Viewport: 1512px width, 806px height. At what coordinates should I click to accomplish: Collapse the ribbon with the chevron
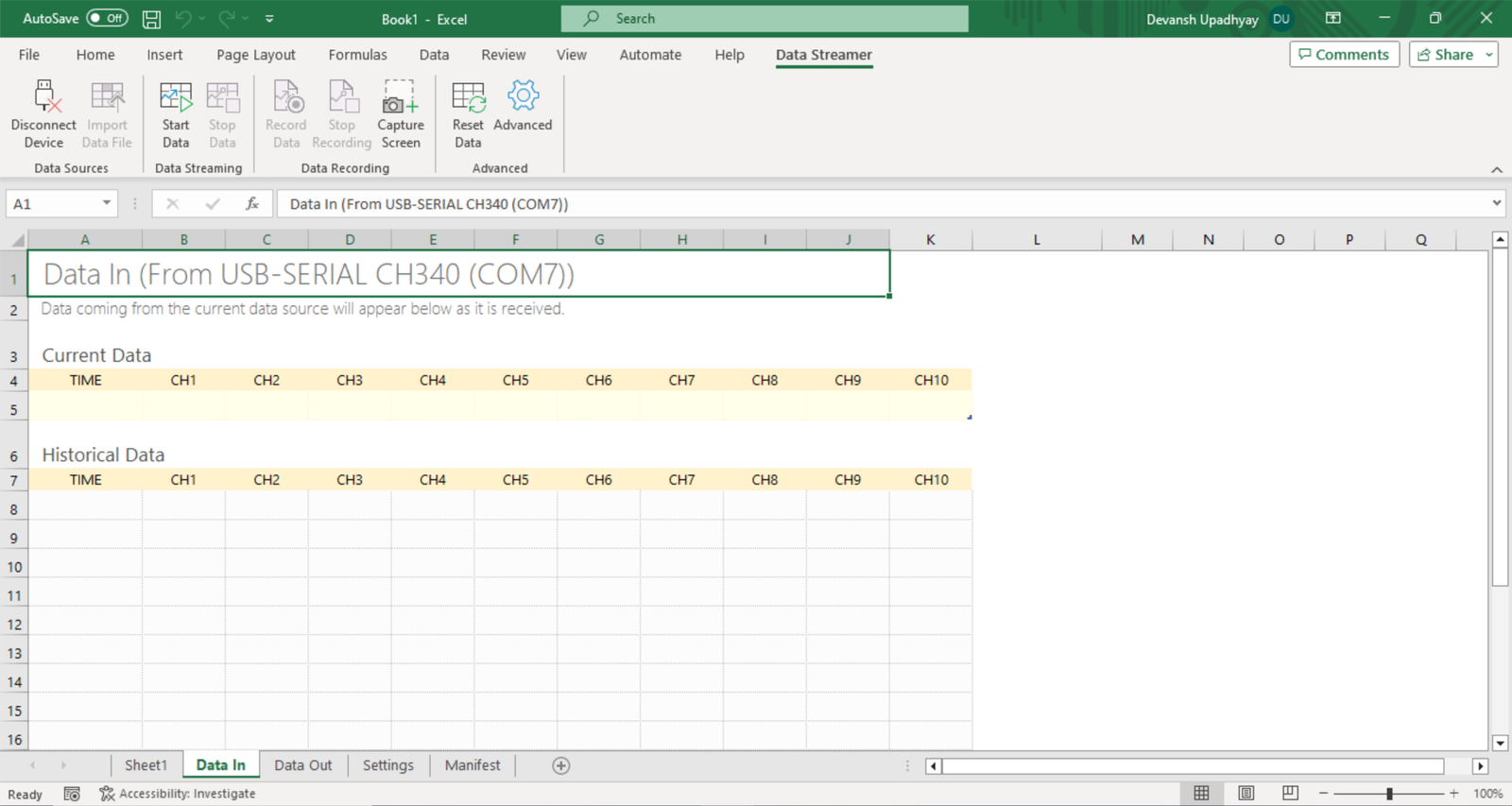tap(1497, 170)
